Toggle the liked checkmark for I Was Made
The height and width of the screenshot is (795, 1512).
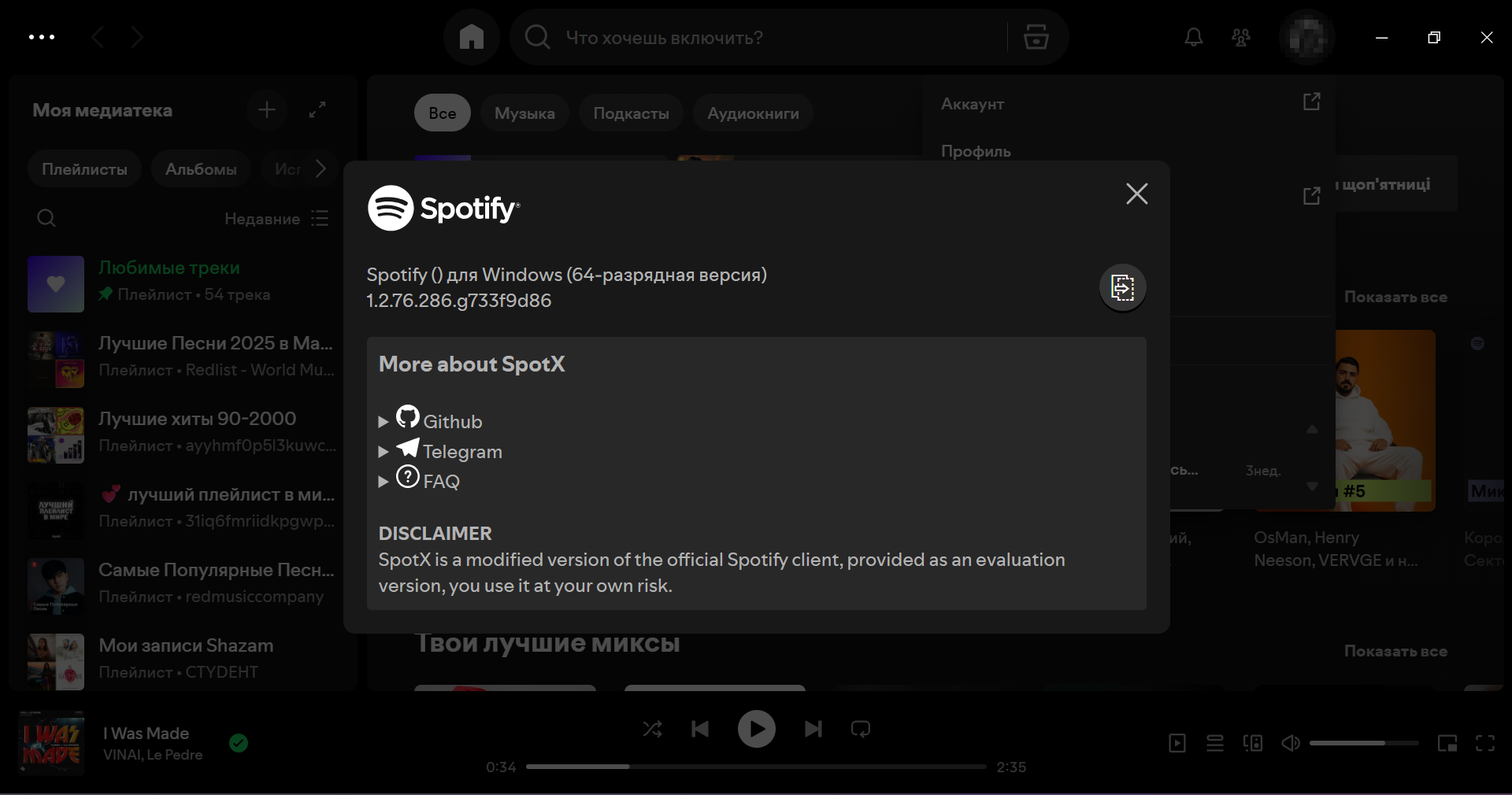239,743
